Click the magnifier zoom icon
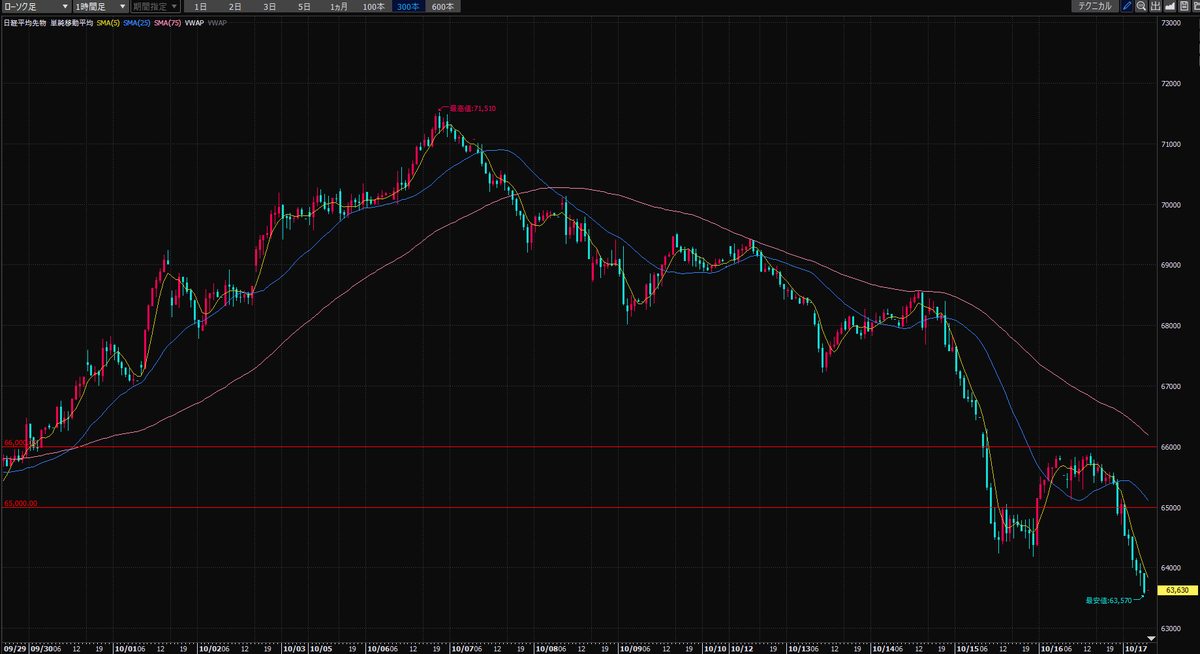 pos(1141,6)
